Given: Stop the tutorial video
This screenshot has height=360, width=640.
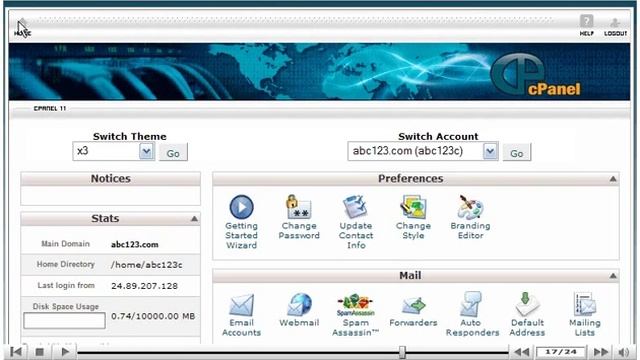Looking at the screenshot, I should pyautogui.click(x=40, y=352).
